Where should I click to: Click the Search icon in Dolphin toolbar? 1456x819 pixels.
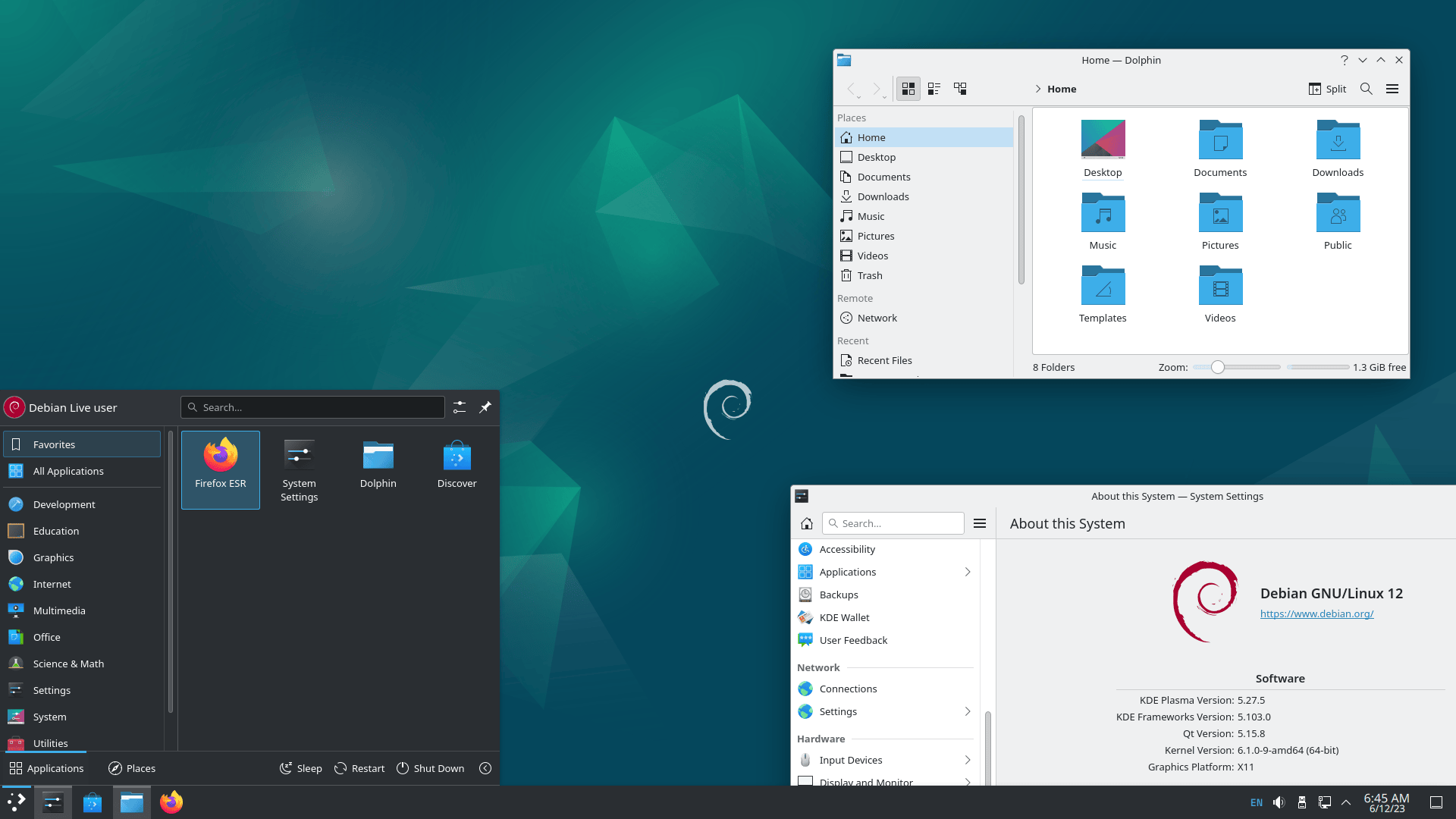1366,89
